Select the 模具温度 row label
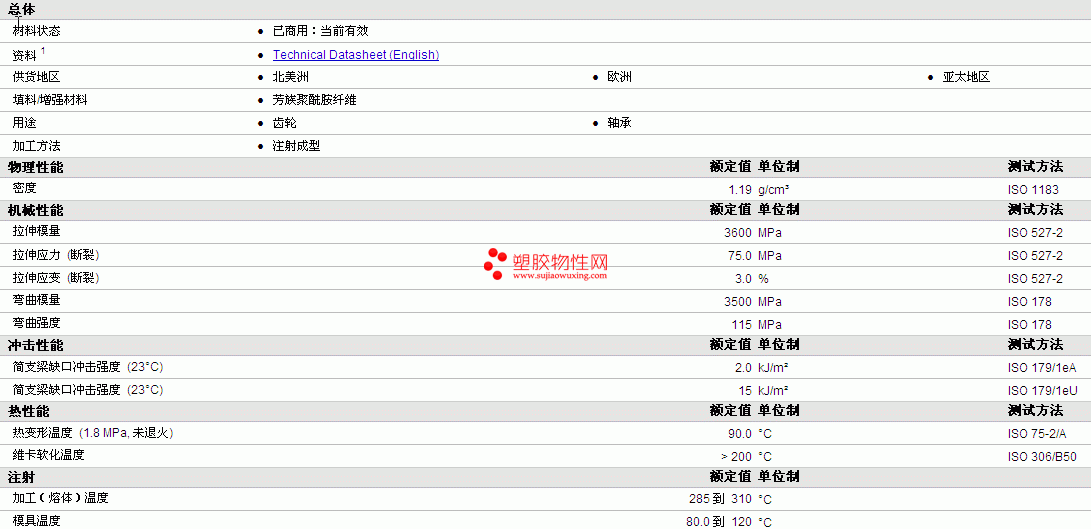 [36, 521]
